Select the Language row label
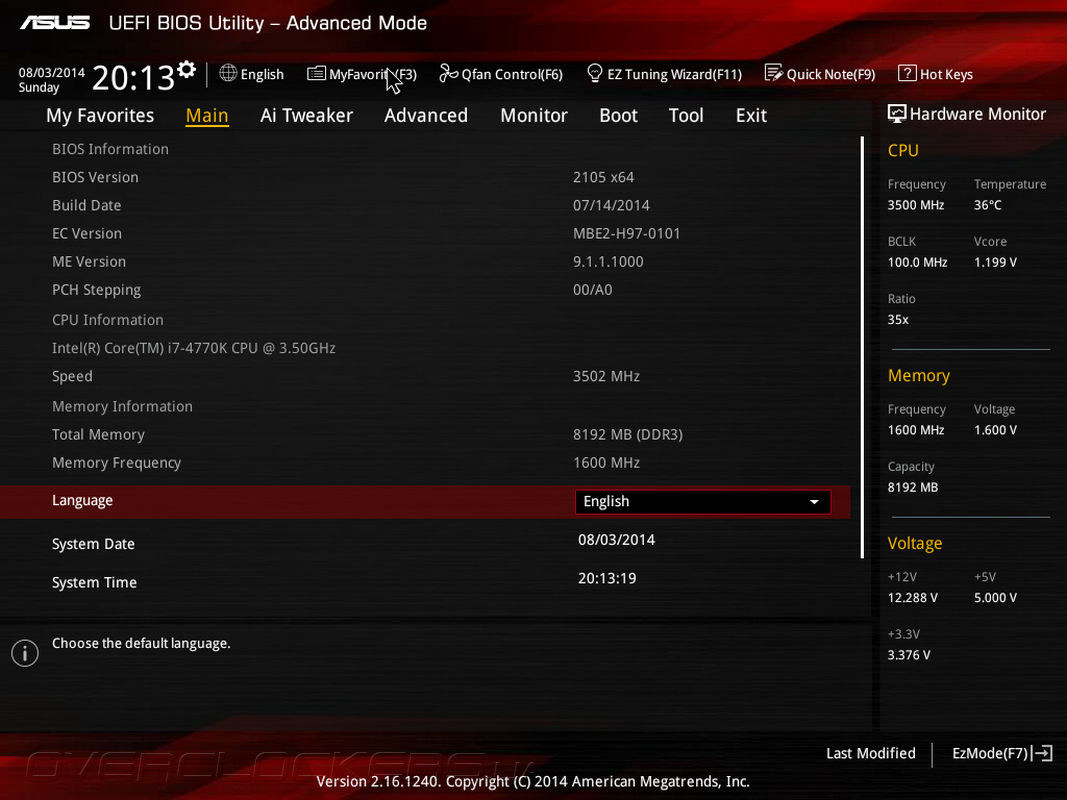1067x800 pixels. (82, 501)
